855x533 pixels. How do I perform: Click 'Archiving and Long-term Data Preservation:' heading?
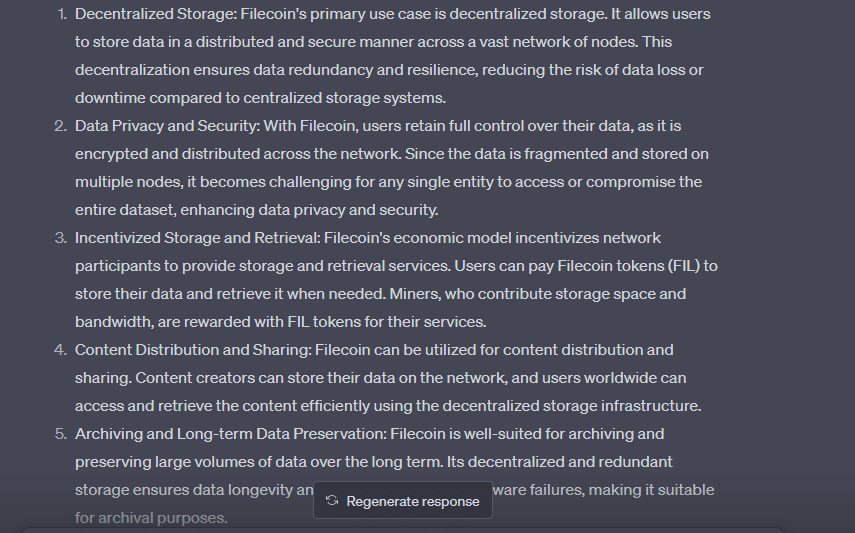click(231, 434)
